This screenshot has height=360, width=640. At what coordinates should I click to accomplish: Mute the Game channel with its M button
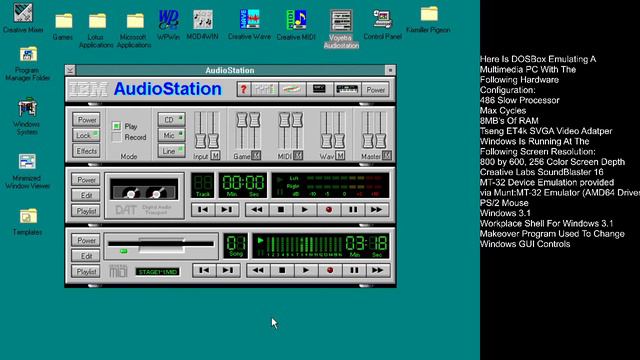(256, 156)
